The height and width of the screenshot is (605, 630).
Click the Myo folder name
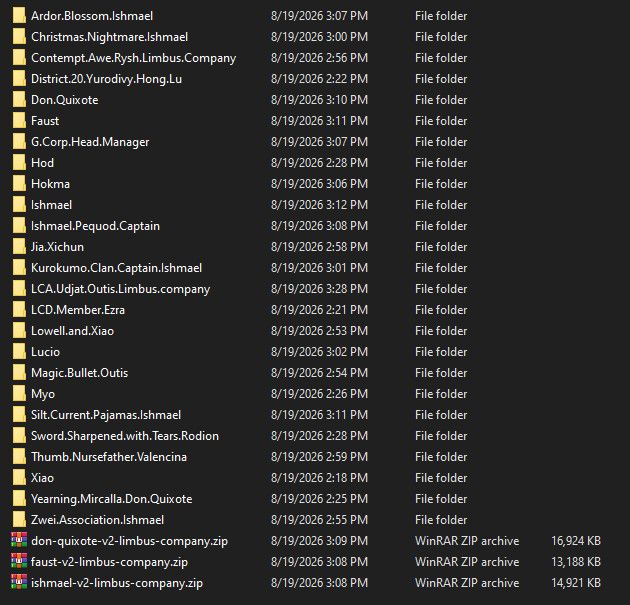(x=43, y=394)
